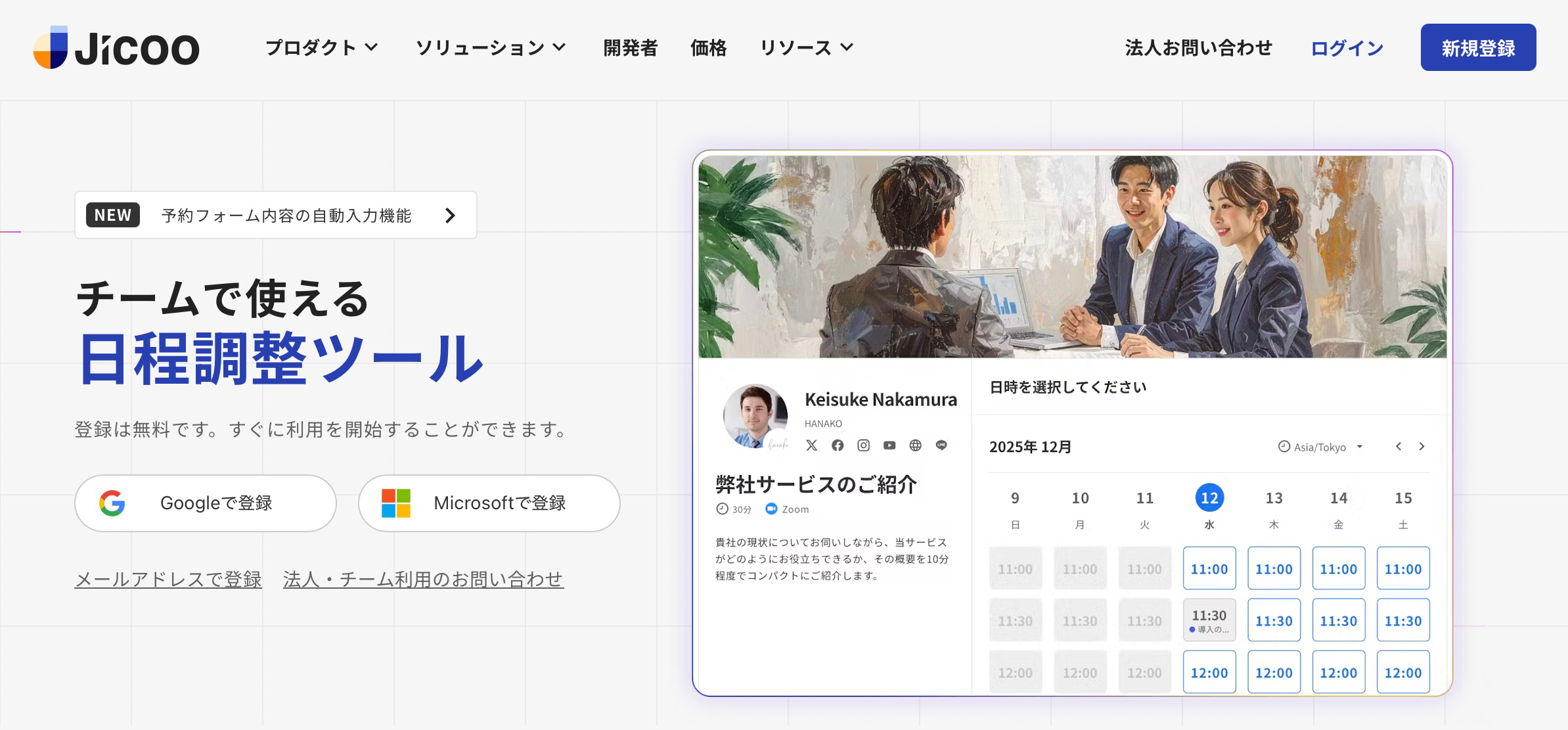This screenshot has height=730, width=1568.
Task: Open the NEW 予約フォーム announcement banner
Action: (276, 215)
